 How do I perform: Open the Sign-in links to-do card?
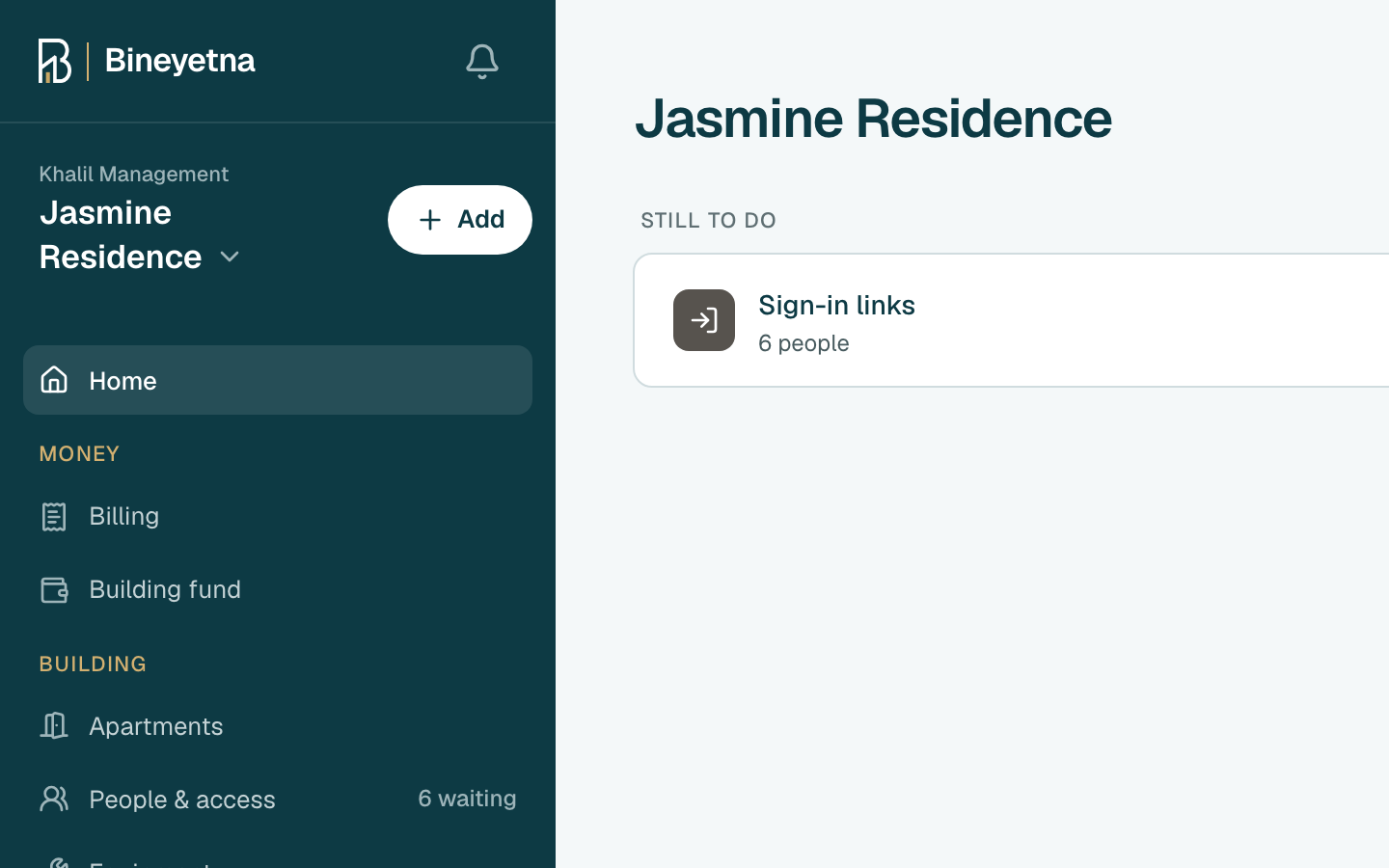tap(1011, 320)
